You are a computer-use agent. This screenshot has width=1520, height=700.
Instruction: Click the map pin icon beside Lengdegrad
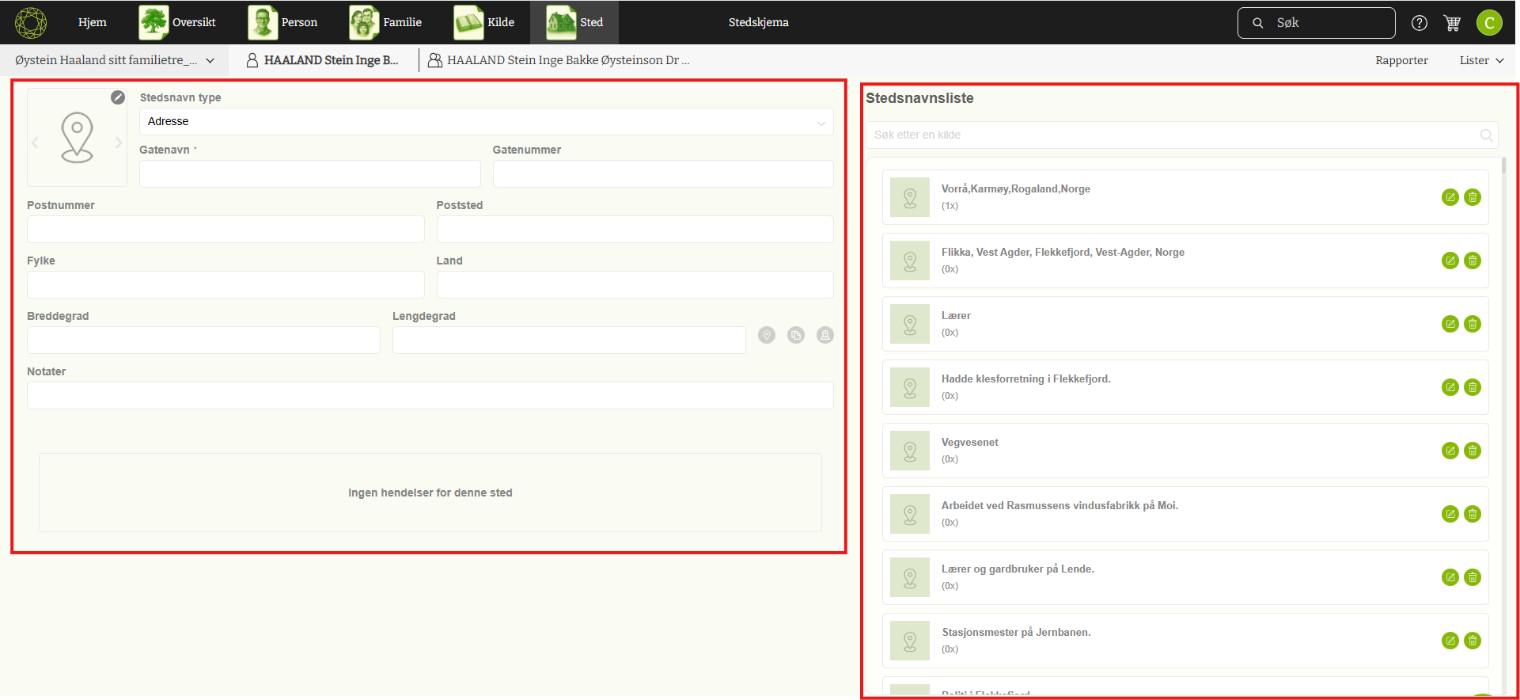[767, 335]
